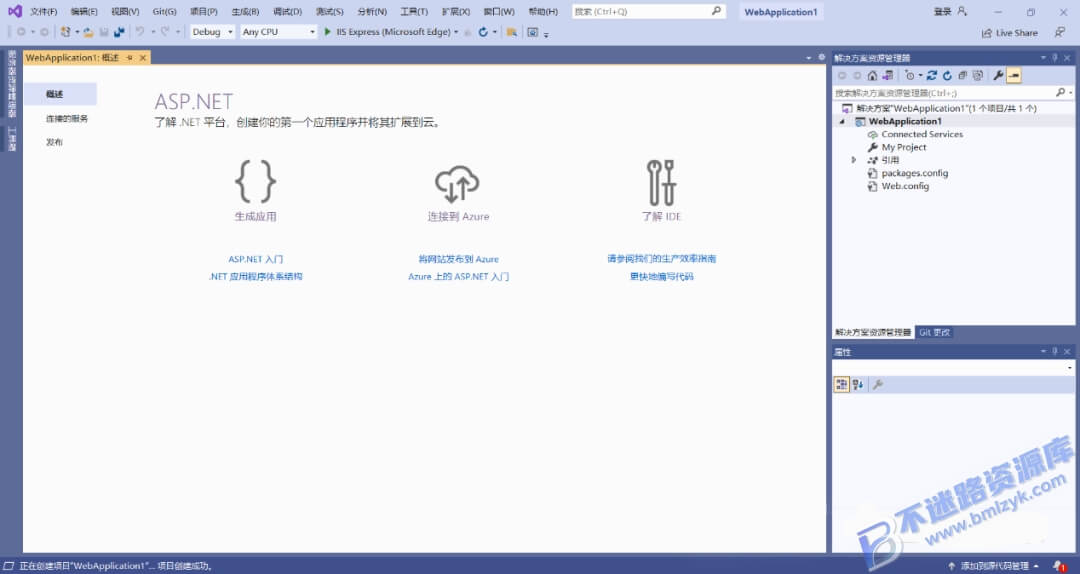
Task: Open 更快地编写代码 link
Action: (661, 276)
